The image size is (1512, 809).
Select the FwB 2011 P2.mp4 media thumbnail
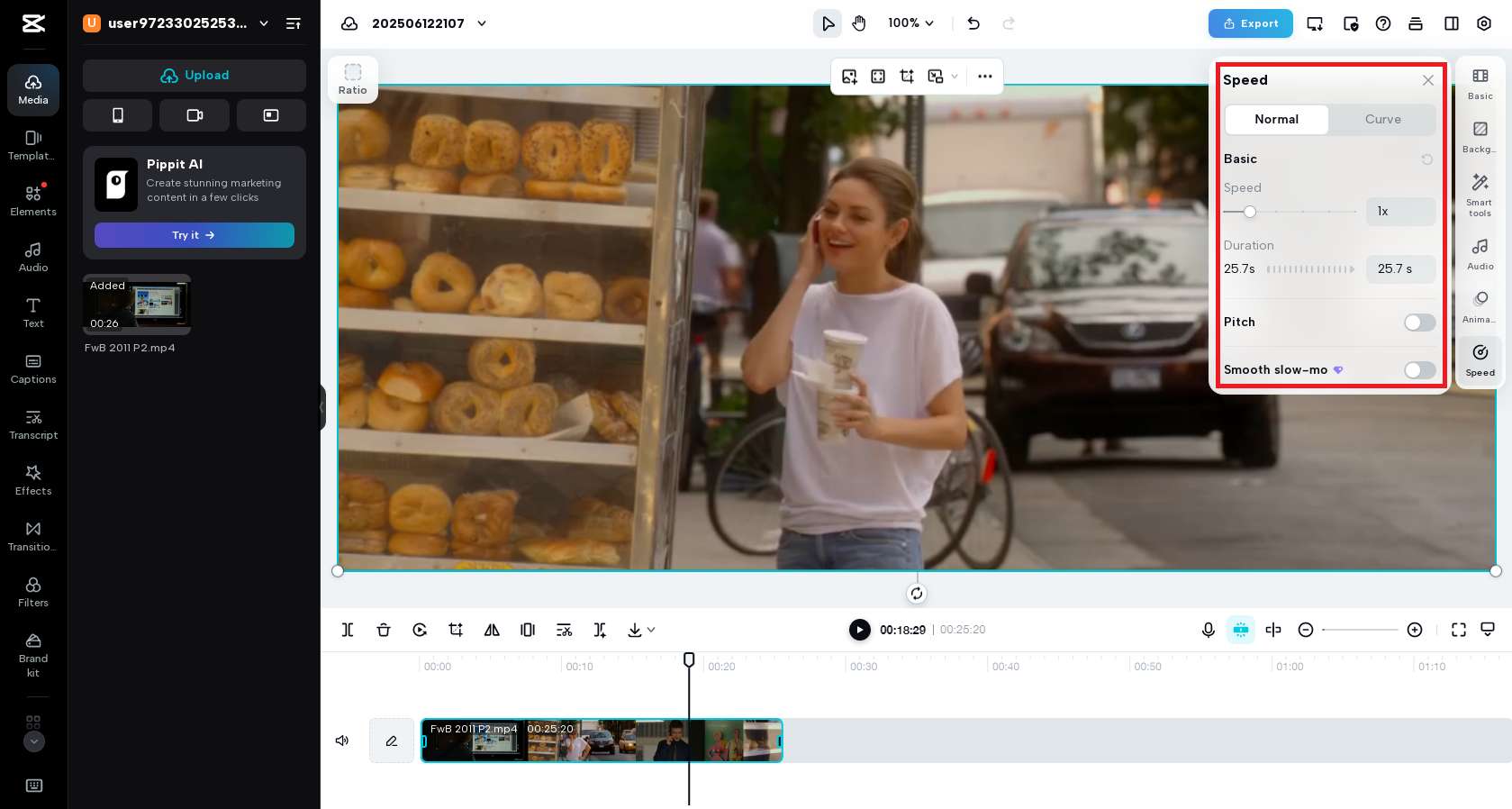(137, 305)
